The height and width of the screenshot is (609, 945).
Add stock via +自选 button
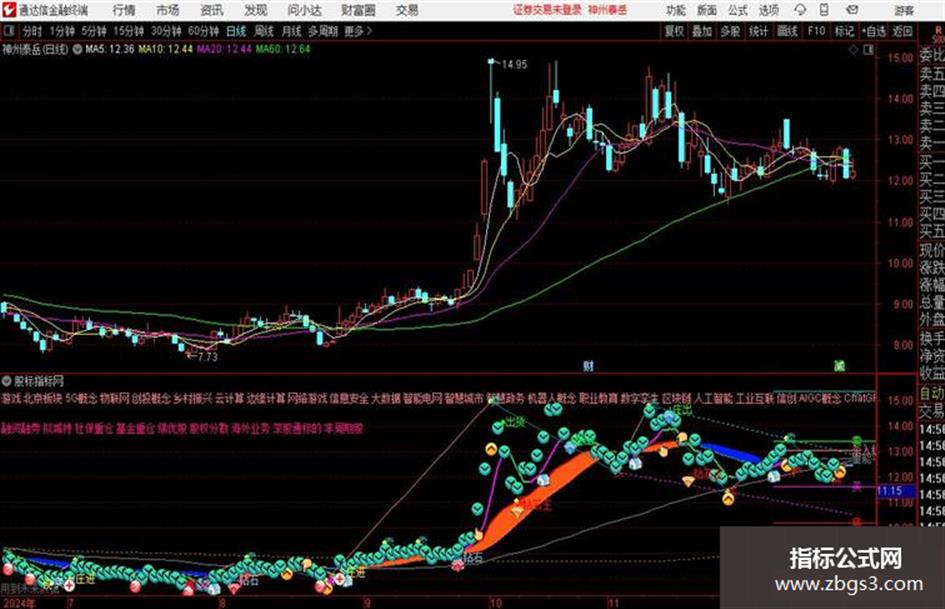coord(874,31)
